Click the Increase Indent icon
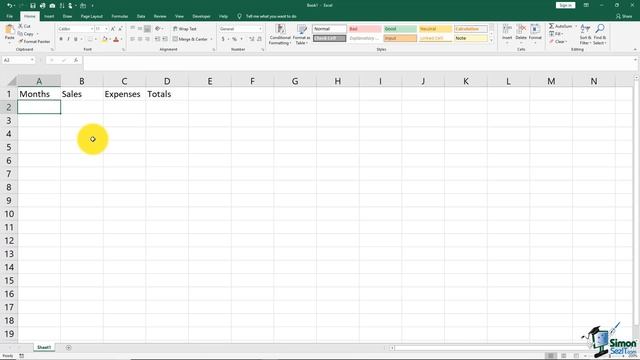 (165, 39)
